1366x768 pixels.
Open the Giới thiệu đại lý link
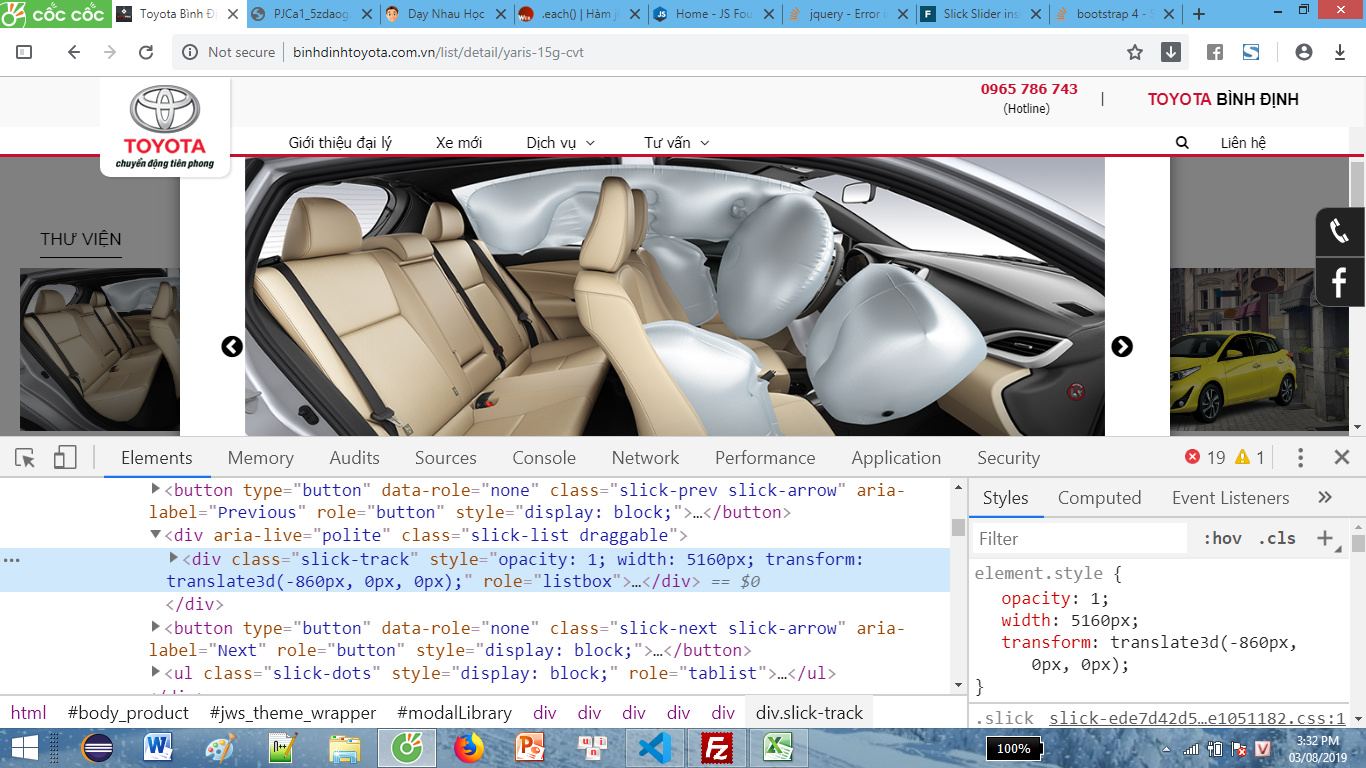click(x=340, y=143)
